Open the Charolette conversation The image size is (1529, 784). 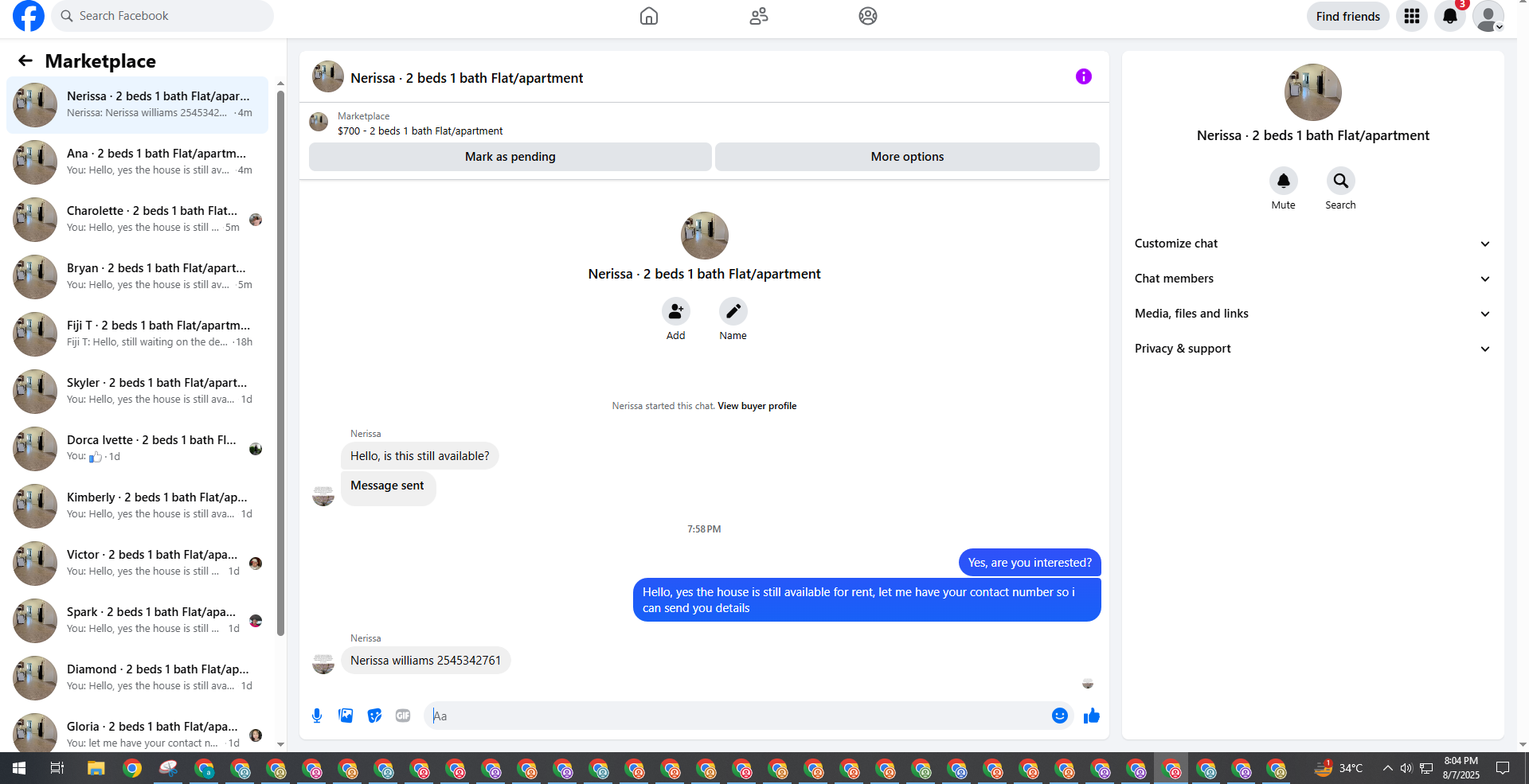pos(137,219)
